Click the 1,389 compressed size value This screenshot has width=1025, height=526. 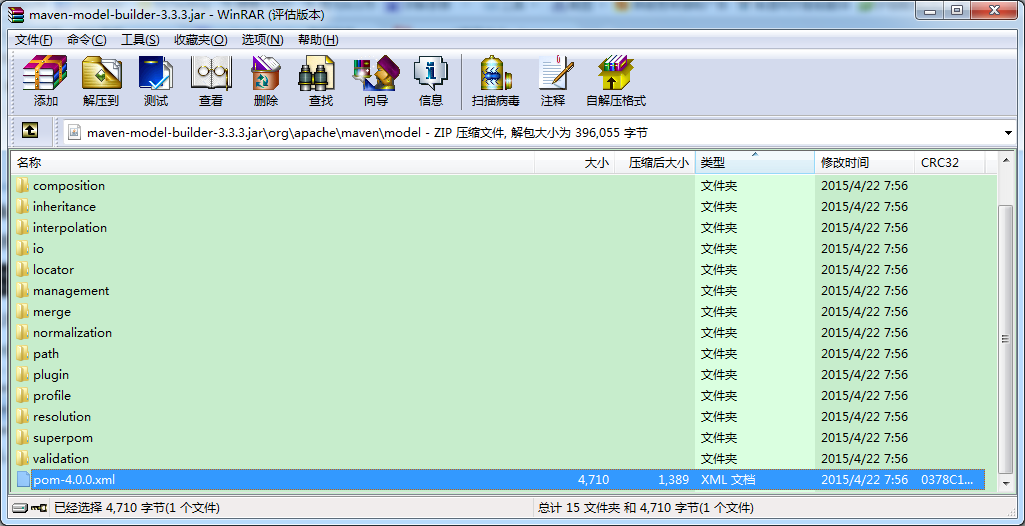(673, 480)
